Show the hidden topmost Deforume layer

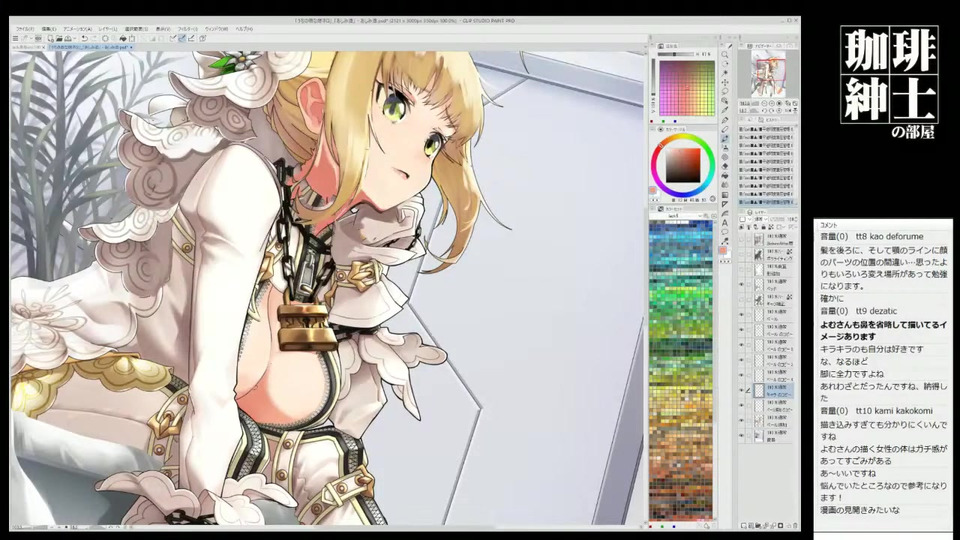[x=741, y=241]
